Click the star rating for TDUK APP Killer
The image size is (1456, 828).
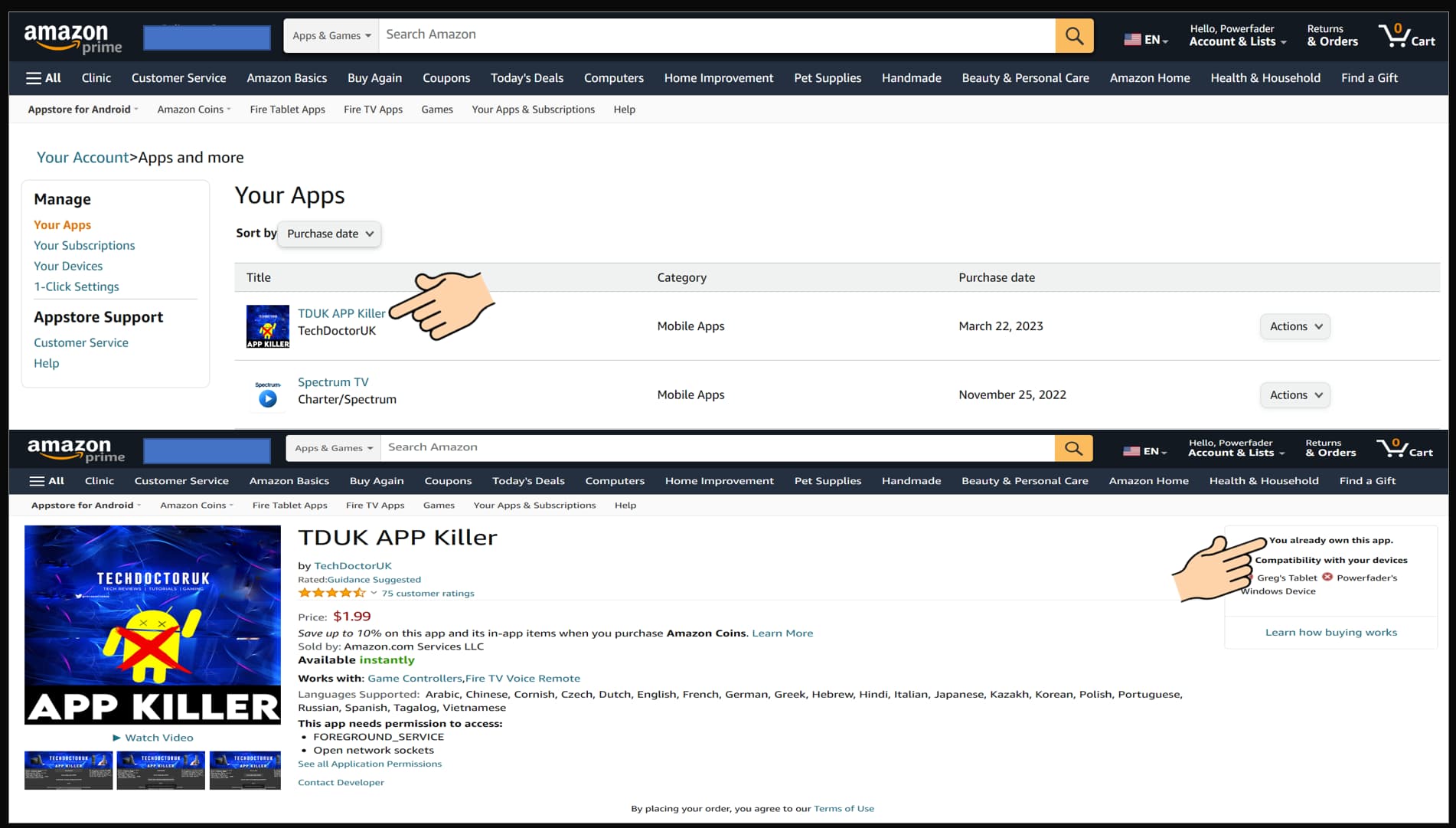331,593
